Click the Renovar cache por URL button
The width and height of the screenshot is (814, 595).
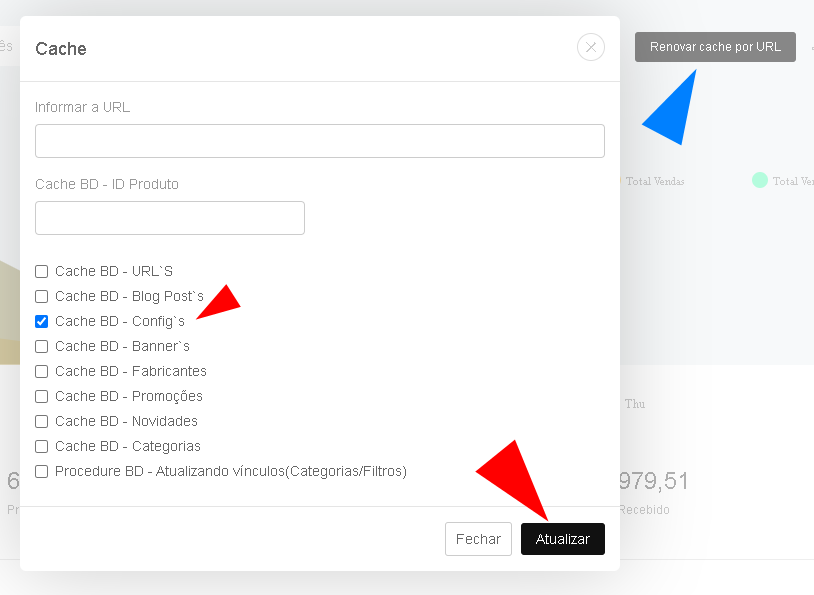(x=715, y=47)
